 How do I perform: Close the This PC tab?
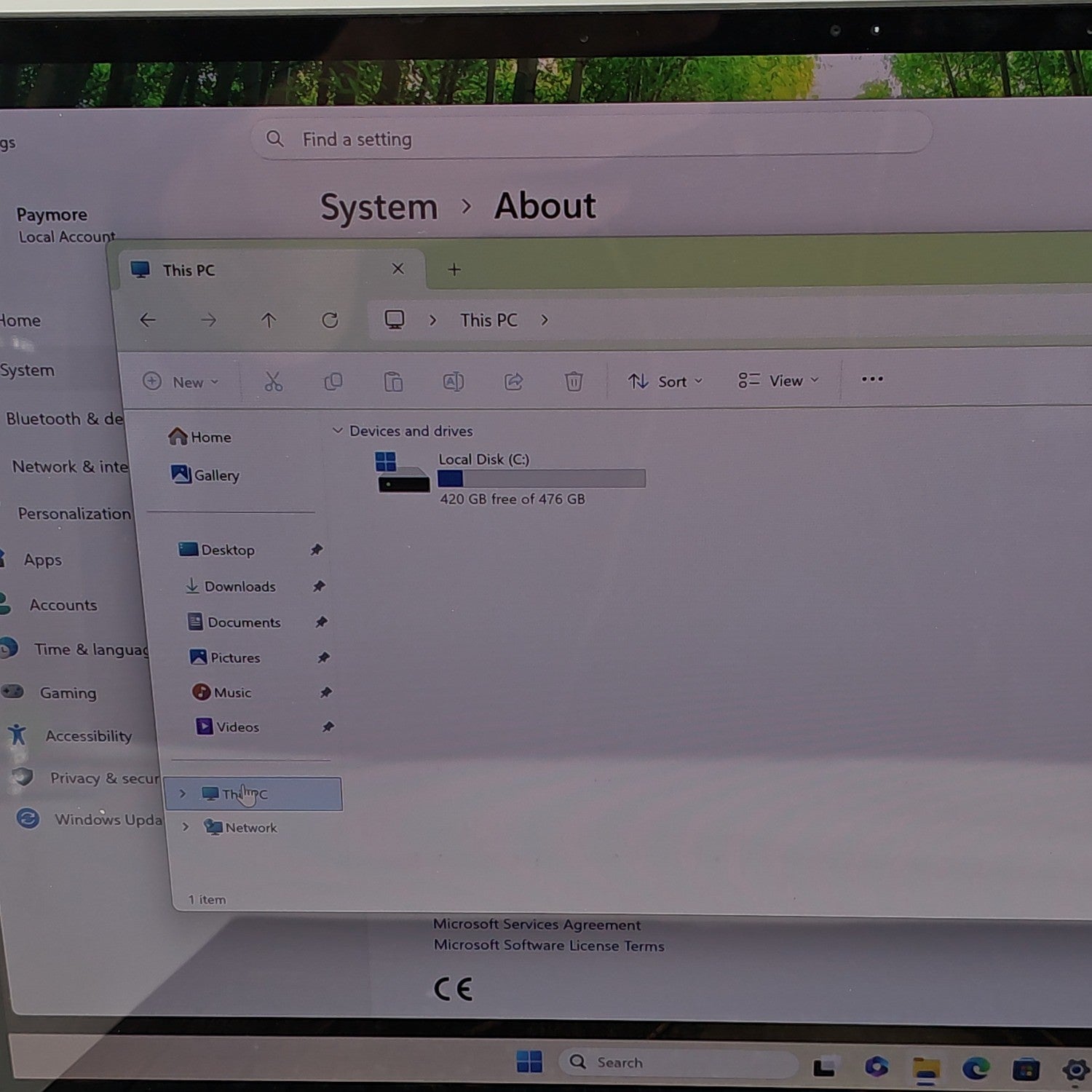point(398,269)
